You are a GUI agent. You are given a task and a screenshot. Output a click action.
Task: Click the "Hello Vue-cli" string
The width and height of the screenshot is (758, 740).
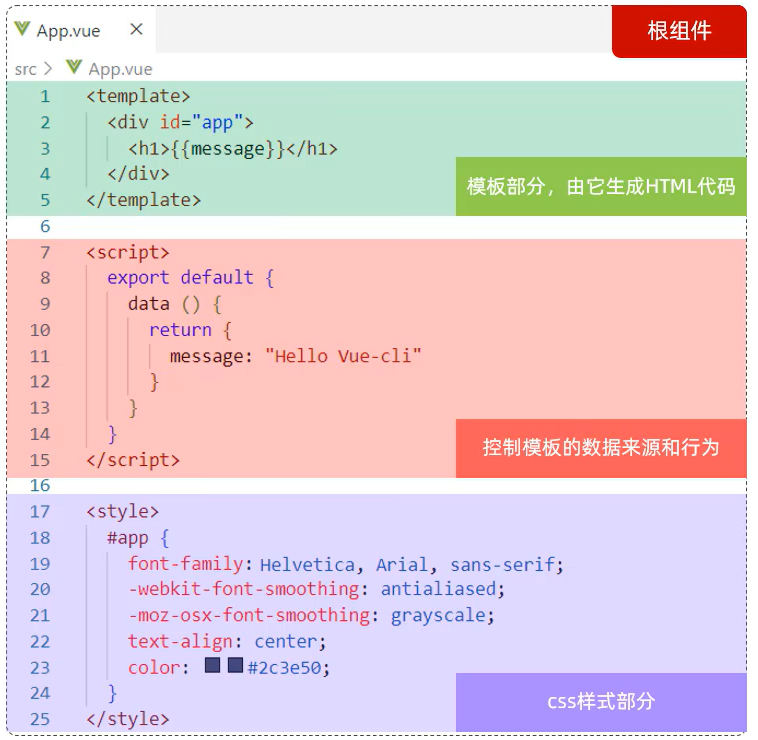coord(343,356)
